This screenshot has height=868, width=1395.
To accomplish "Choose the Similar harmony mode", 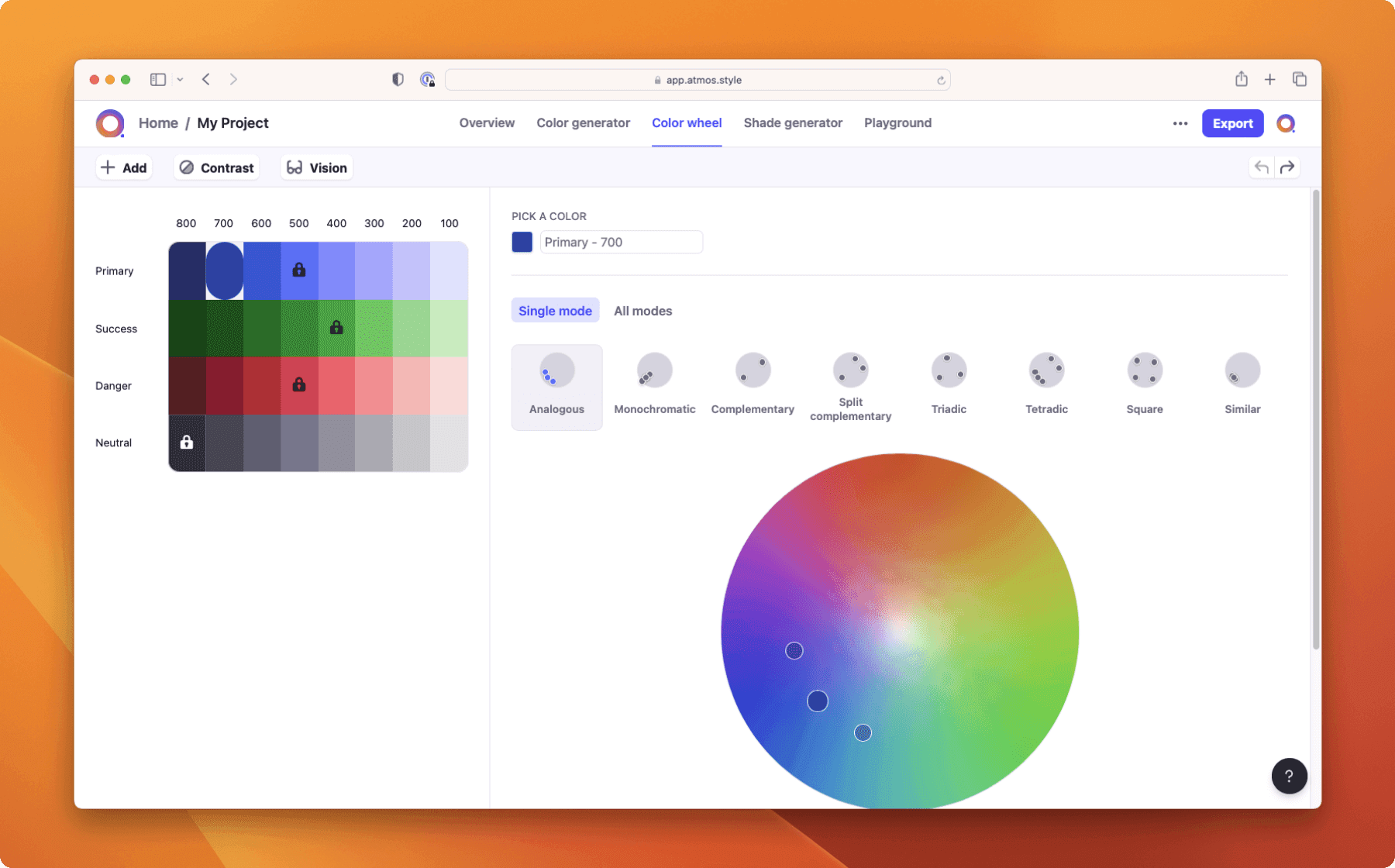I will 1242,380.
